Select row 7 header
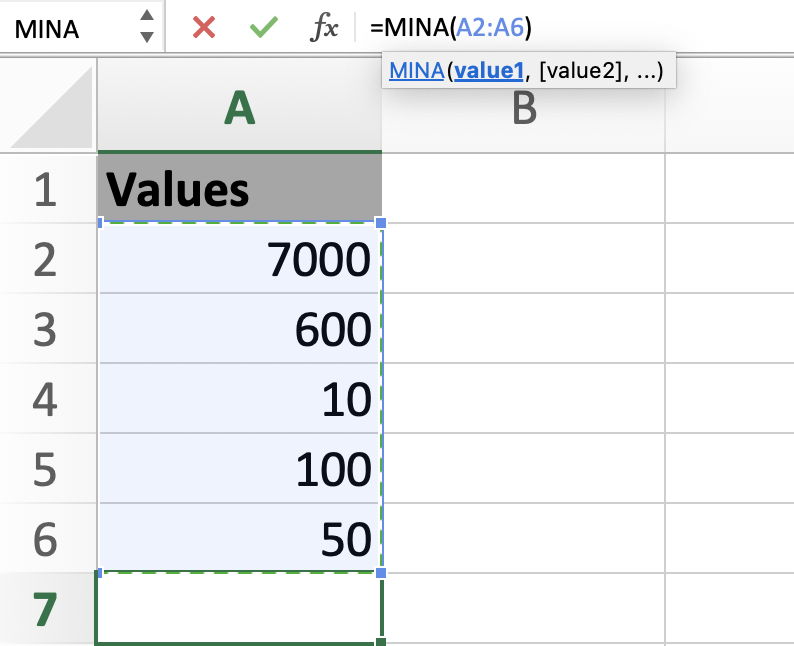794x646 pixels. pyautogui.click(x=46, y=609)
